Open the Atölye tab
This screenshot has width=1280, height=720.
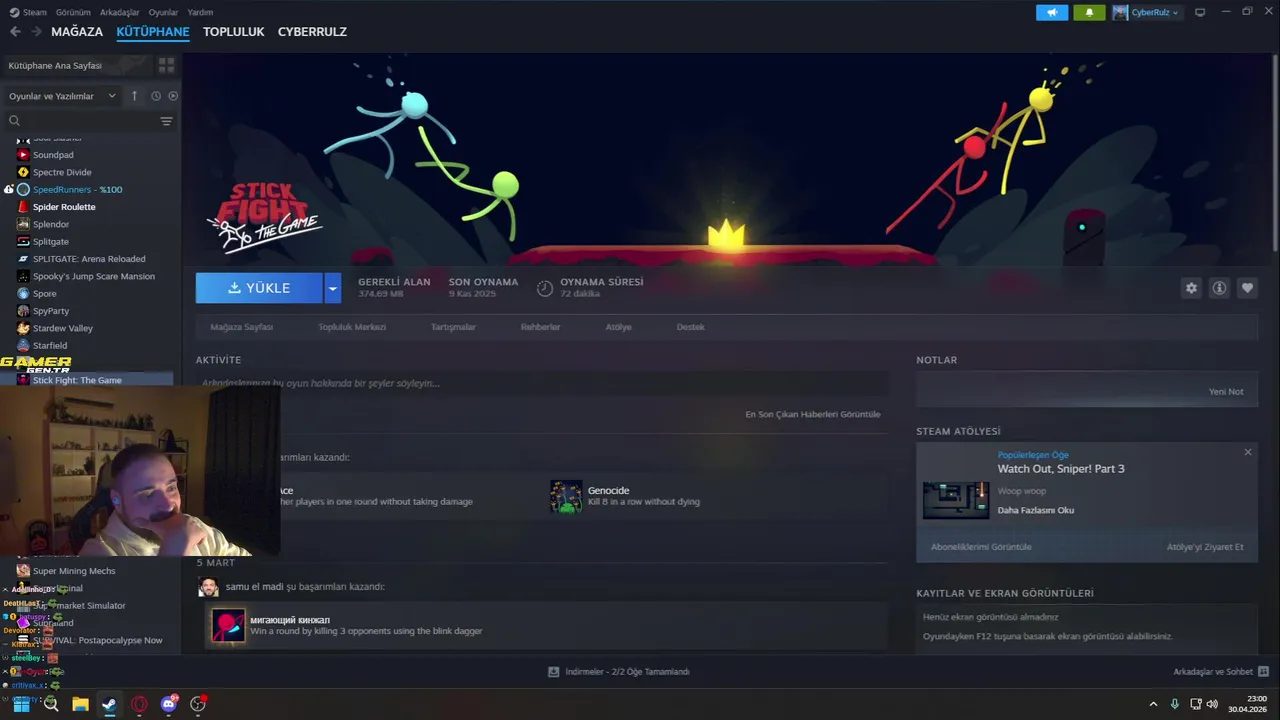click(618, 327)
